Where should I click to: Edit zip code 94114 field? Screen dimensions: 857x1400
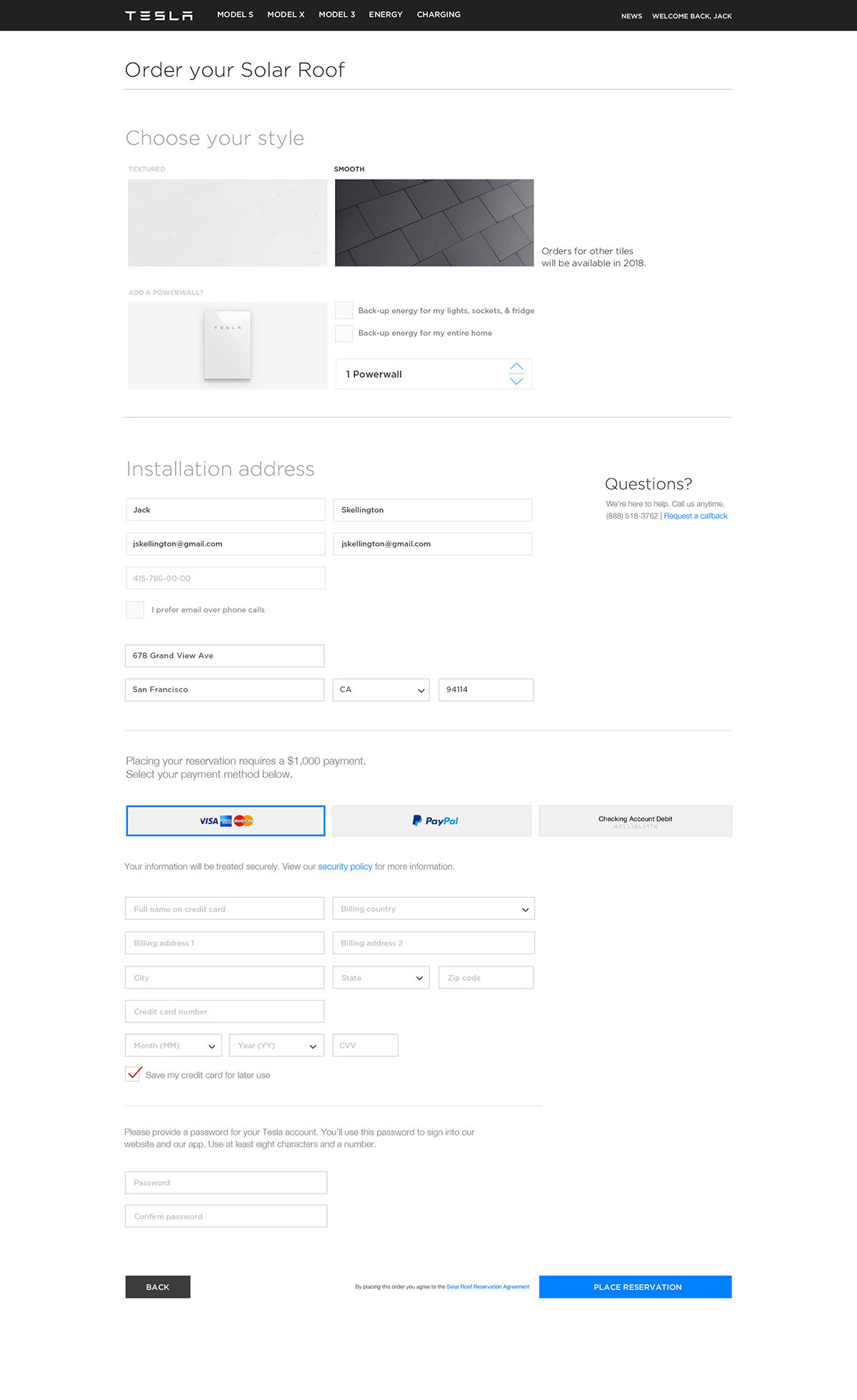pyautogui.click(x=486, y=689)
